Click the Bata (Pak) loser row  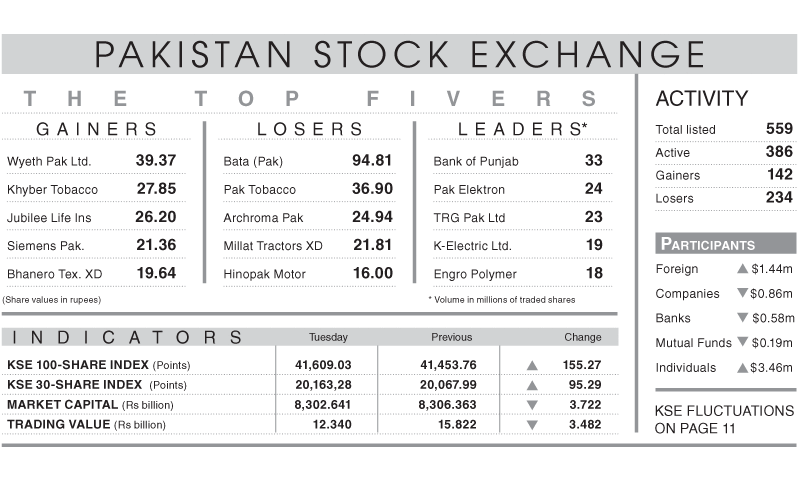coord(309,161)
